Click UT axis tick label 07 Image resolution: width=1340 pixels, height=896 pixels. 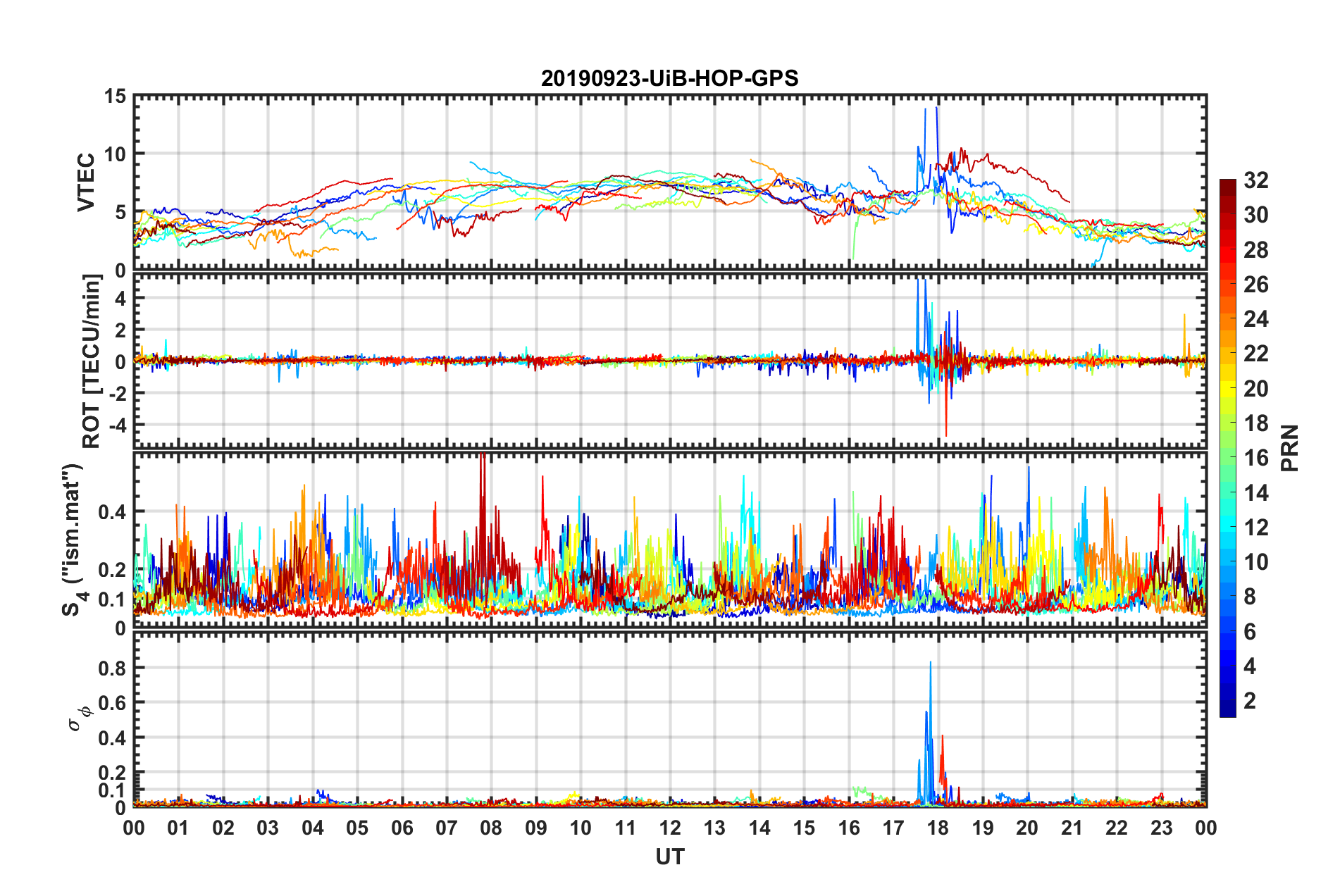pos(447,828)
